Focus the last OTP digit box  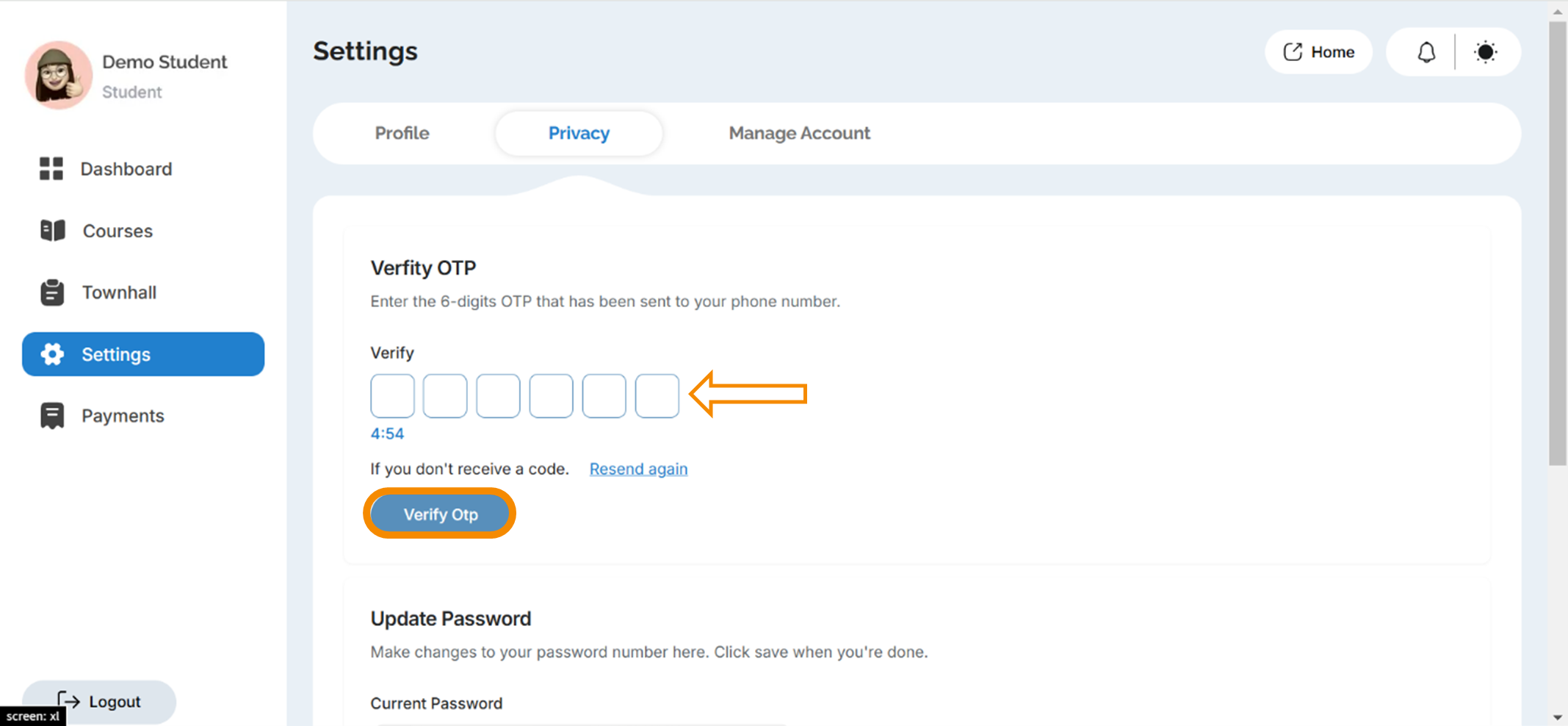[x=657, y=395]
